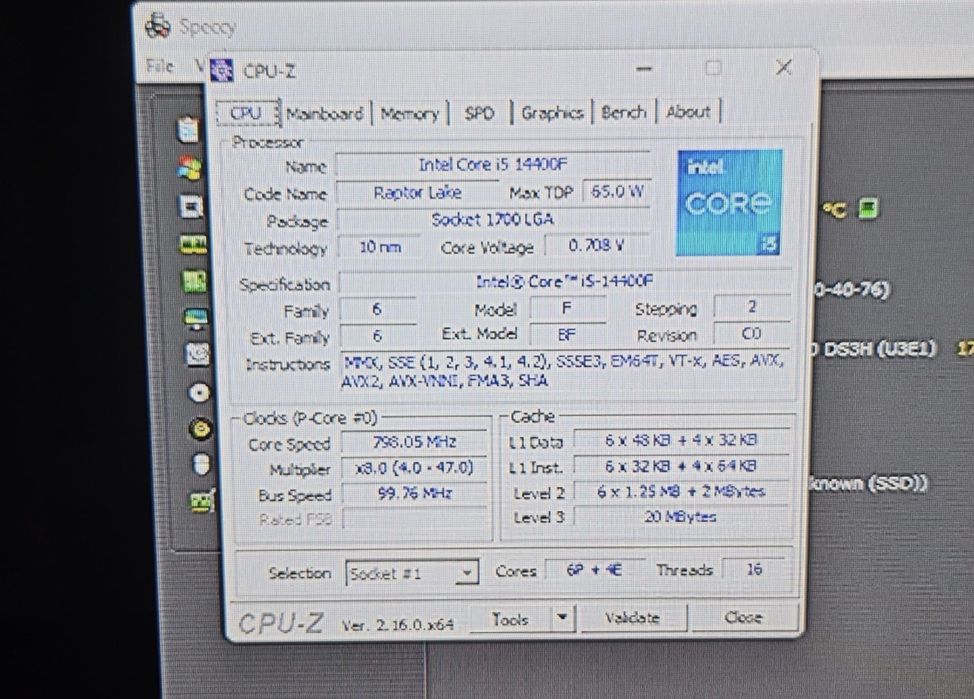Screen dimensions: 974x699
Task: Open the Memory tab in CPU-Z
Action: (x=409, y=114)
